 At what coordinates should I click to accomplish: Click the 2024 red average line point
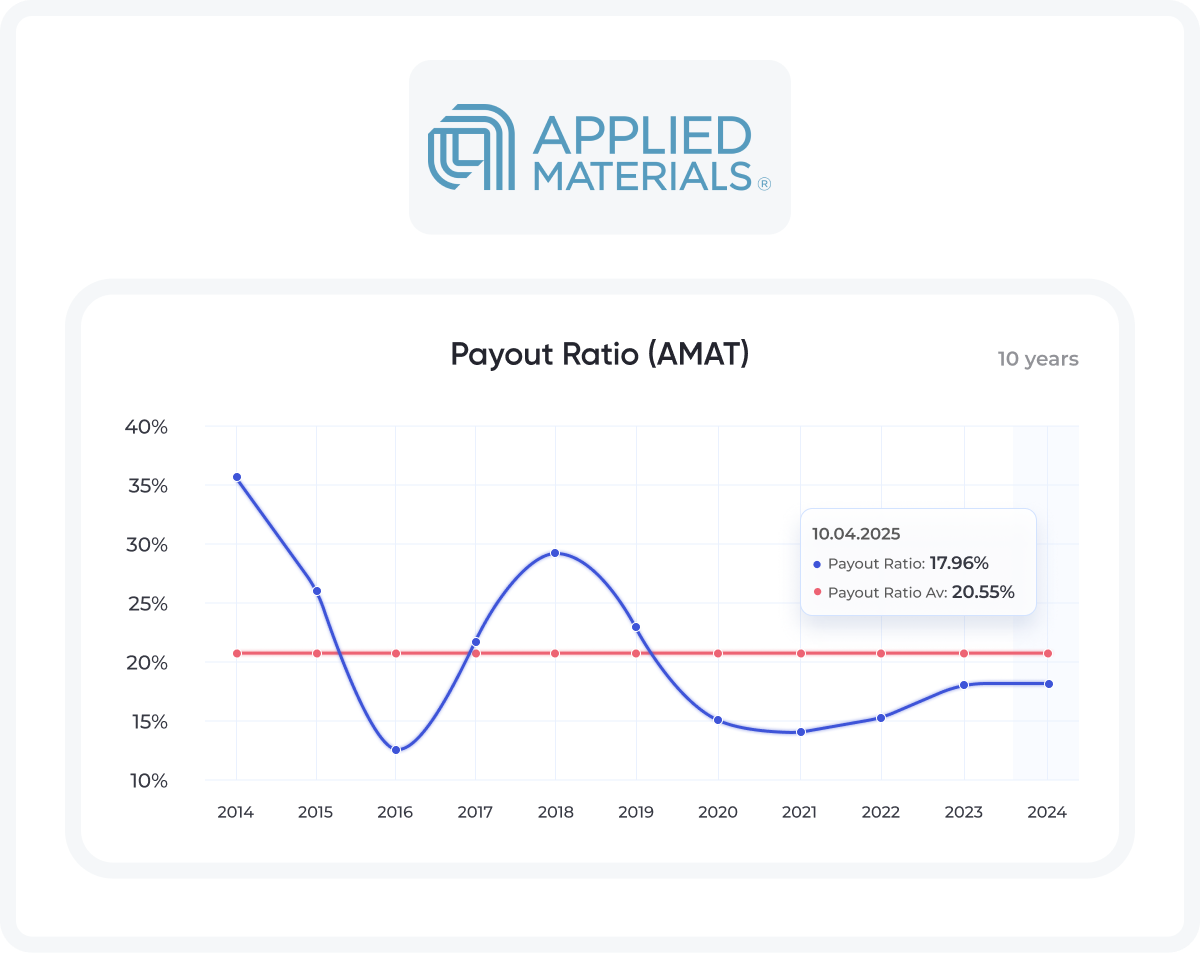coord(1048,653)
